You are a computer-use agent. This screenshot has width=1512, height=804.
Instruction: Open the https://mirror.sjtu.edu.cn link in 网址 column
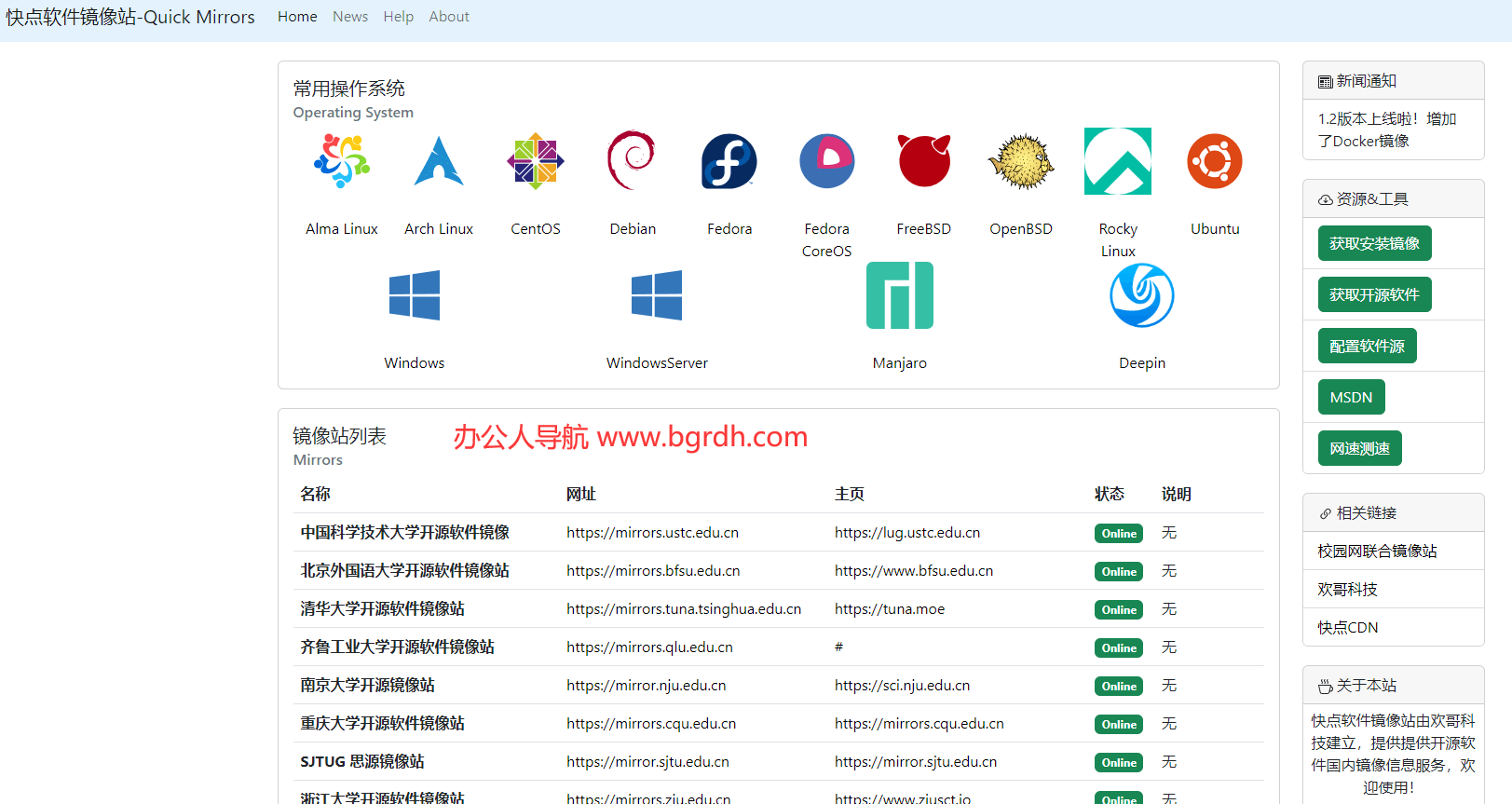point(647,762)
